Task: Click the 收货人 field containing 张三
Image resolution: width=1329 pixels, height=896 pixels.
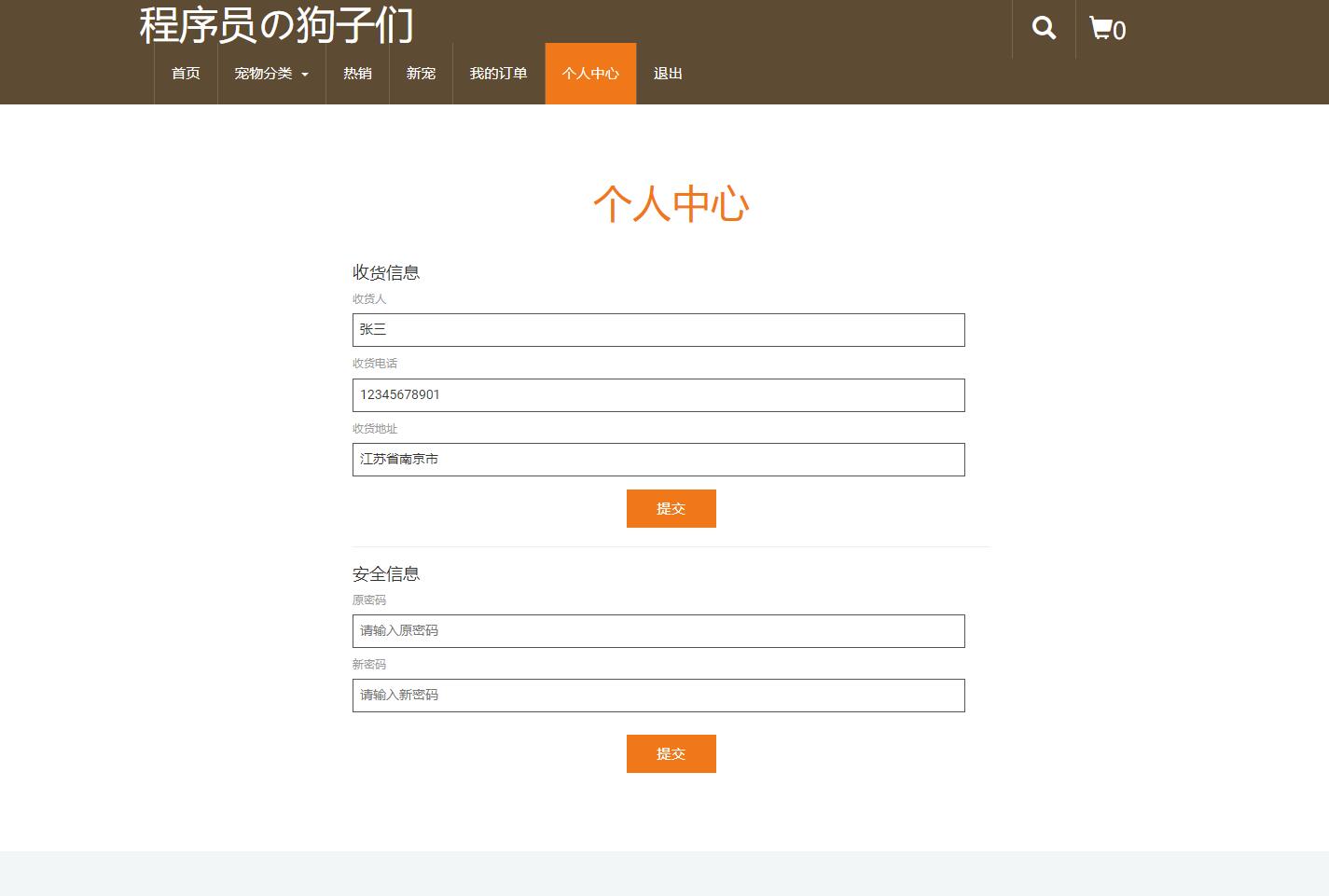Action: click(658, 330)
